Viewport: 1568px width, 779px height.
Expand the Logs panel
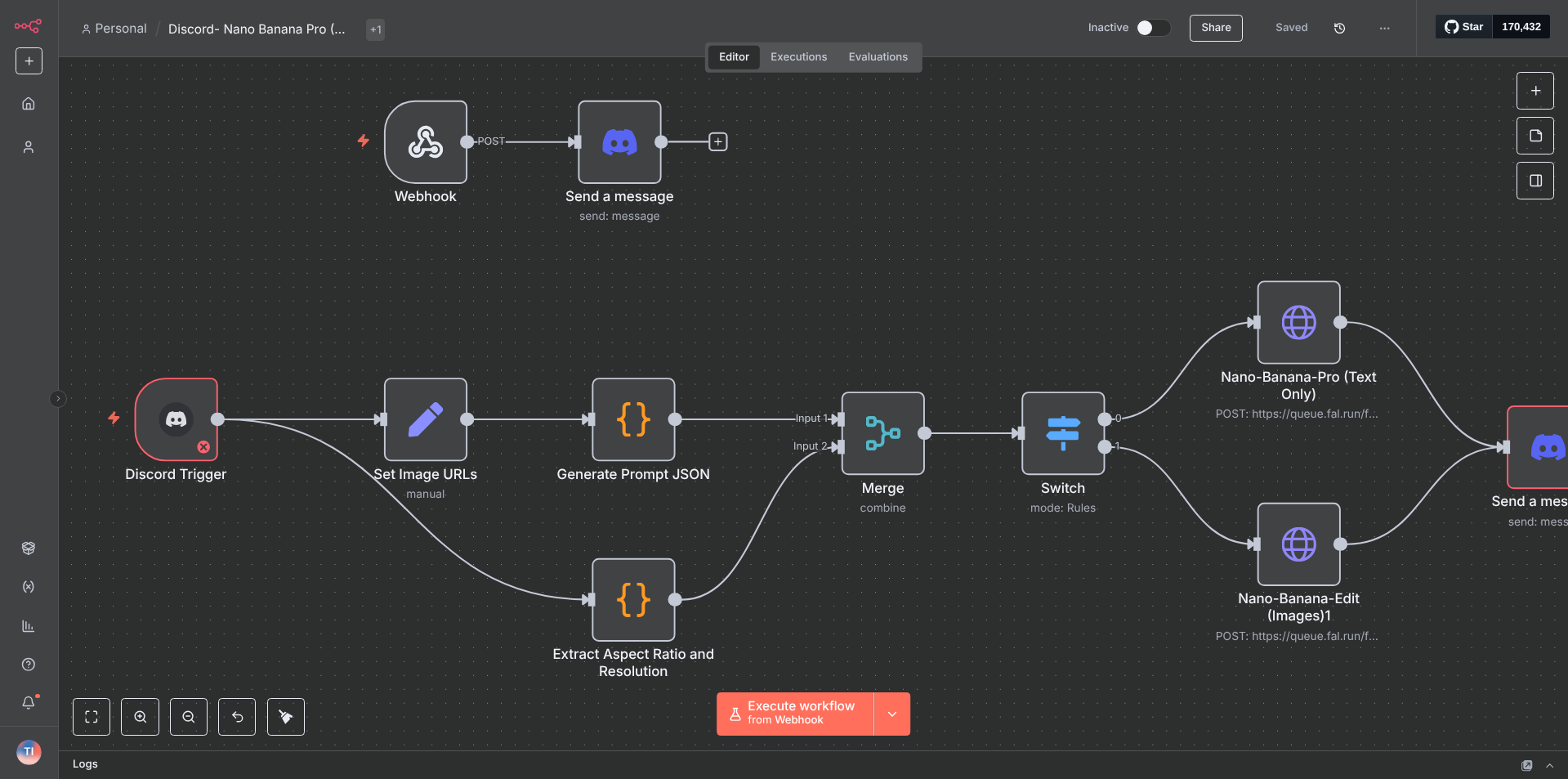tap(1549, 765)
